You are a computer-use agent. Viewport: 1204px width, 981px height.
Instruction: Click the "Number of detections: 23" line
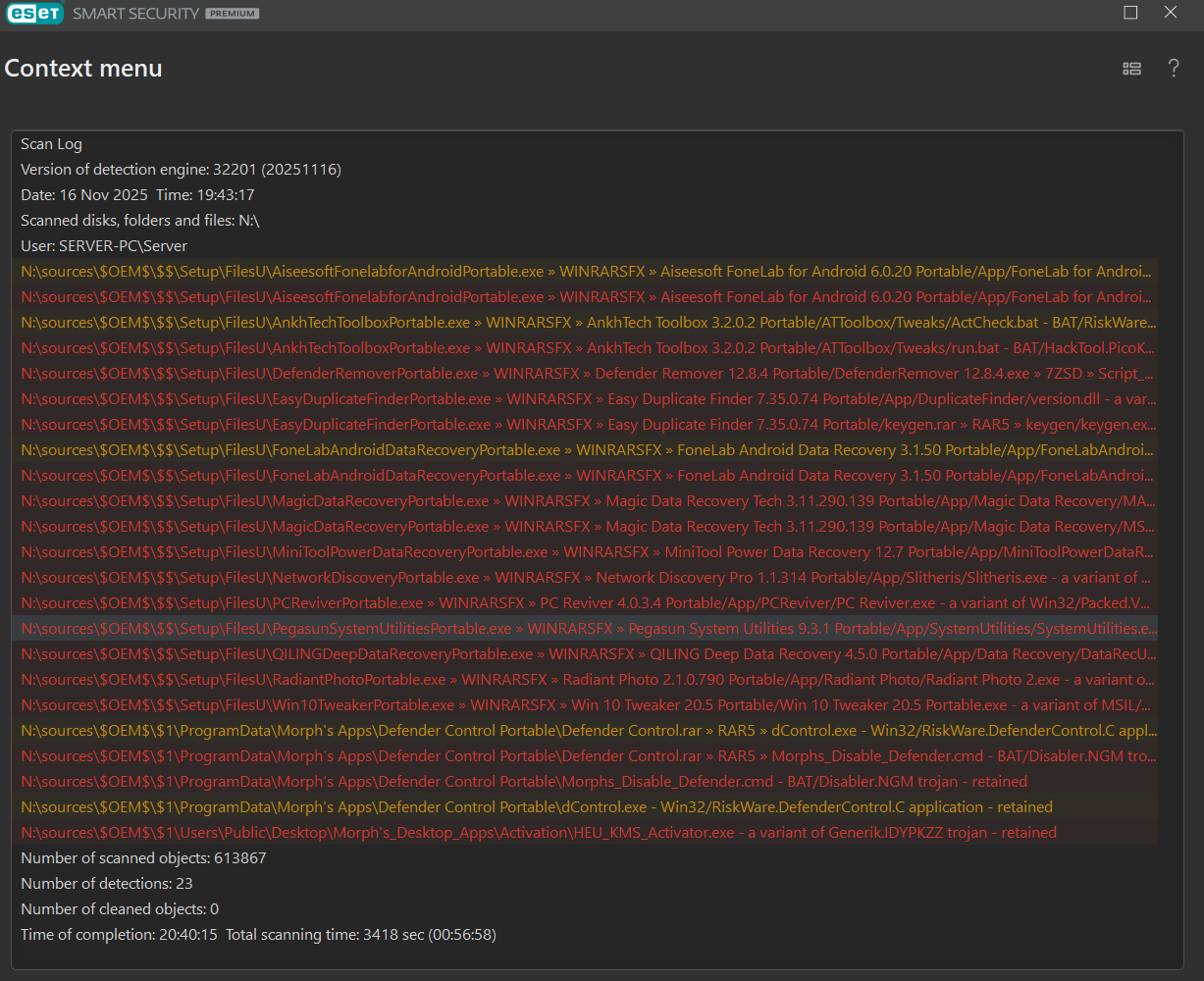107,884
